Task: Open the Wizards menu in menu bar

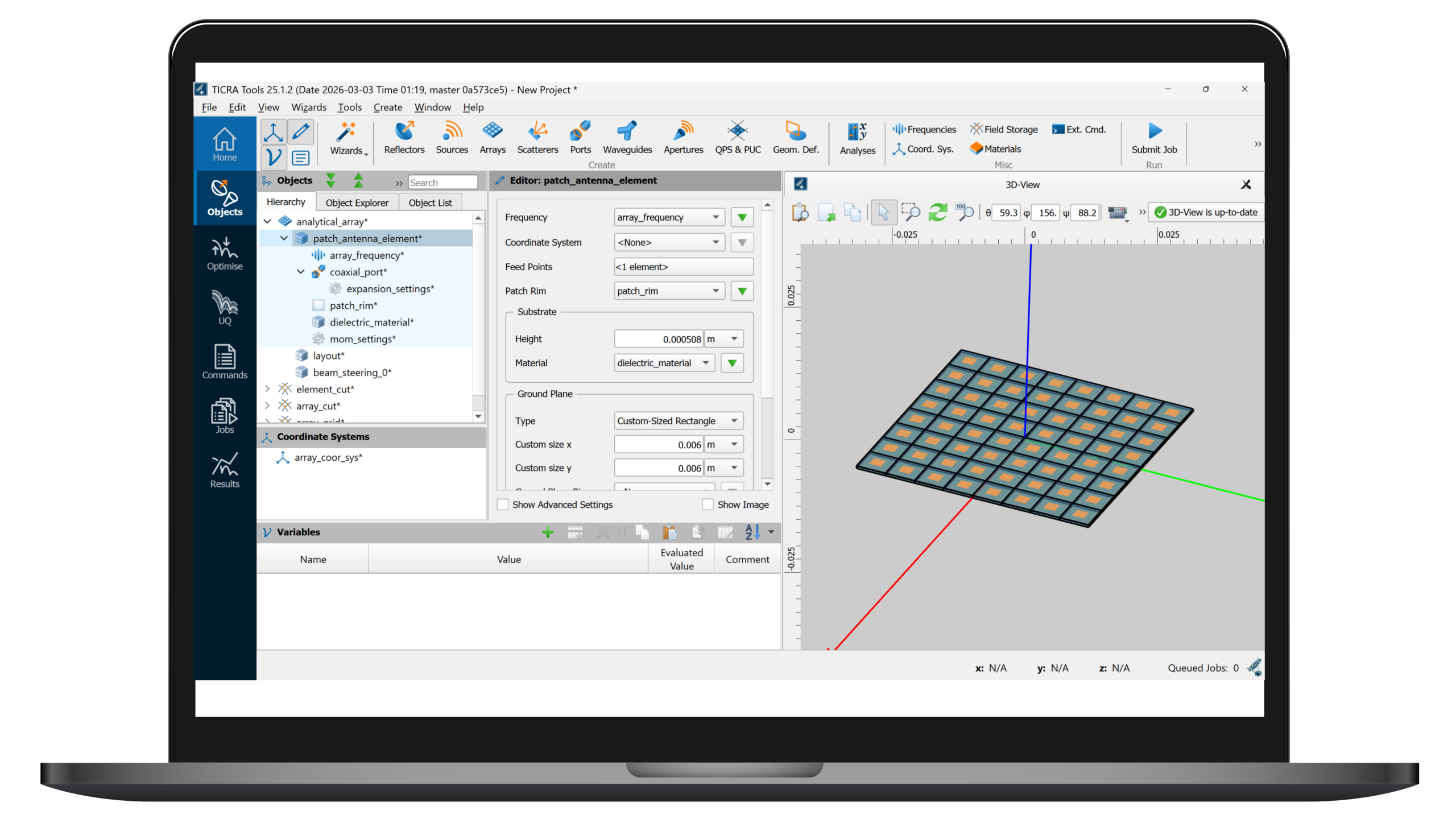Action: 309,107
